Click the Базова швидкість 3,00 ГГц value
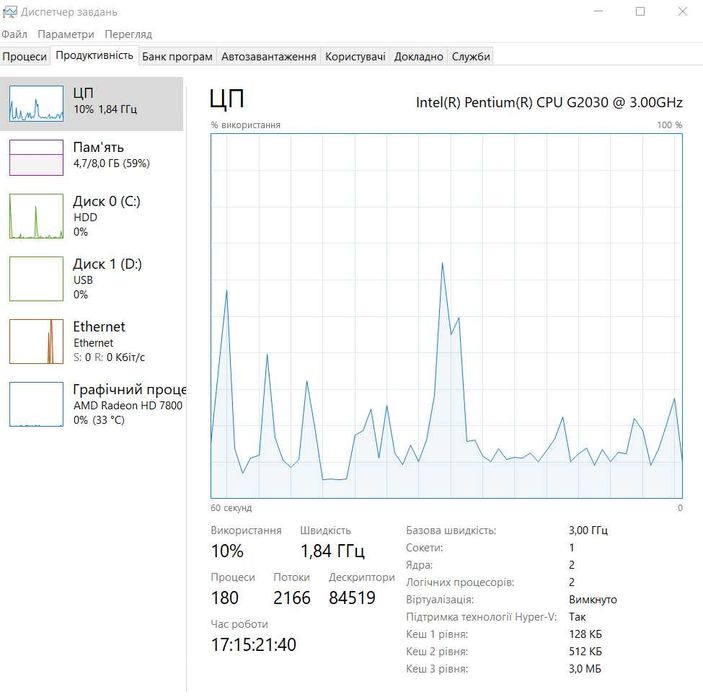 pos(588,530)
